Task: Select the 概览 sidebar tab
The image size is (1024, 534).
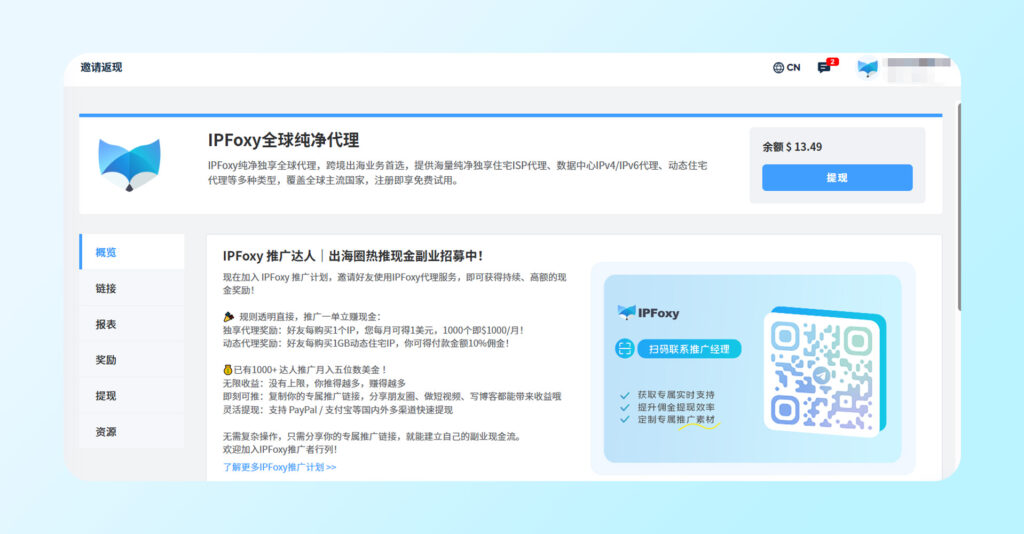Action: (x=106, y=252)
